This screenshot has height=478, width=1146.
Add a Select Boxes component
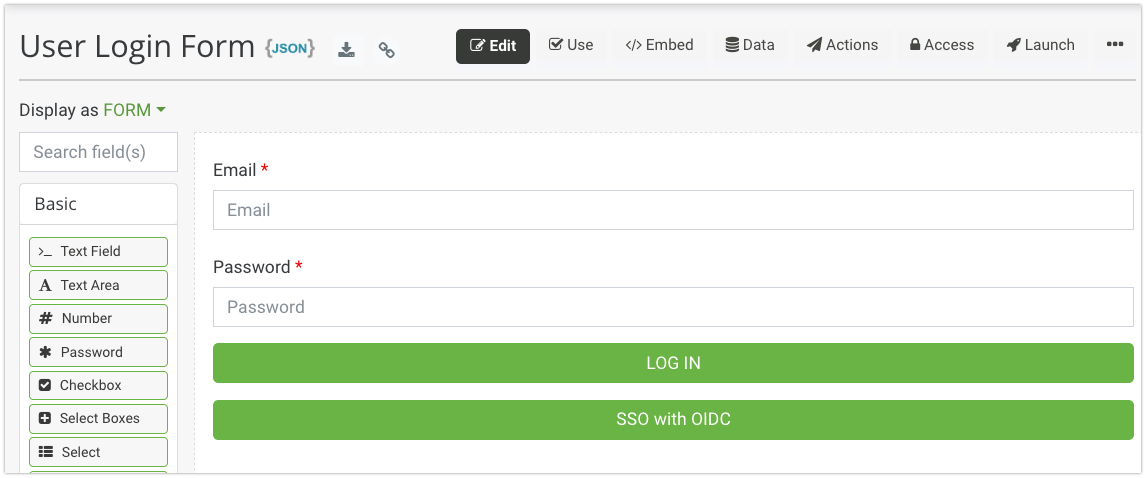(98, 418)
